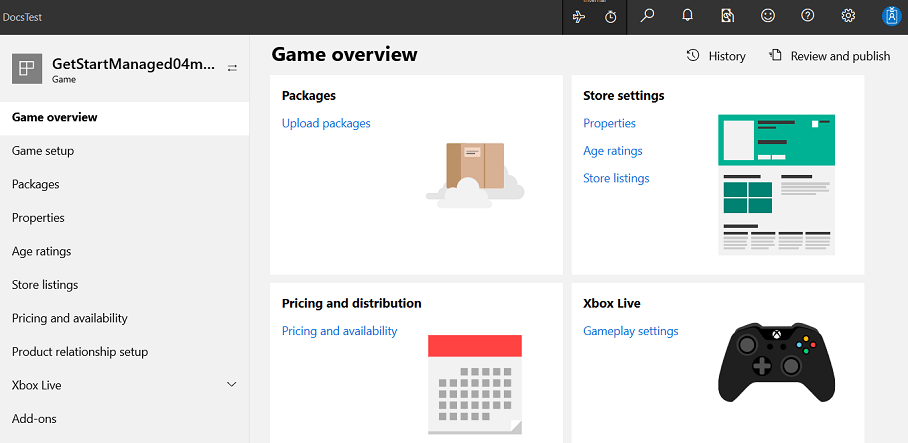Open Packages in sidebar
908x443 pixels.
click(x=125, y=185)
